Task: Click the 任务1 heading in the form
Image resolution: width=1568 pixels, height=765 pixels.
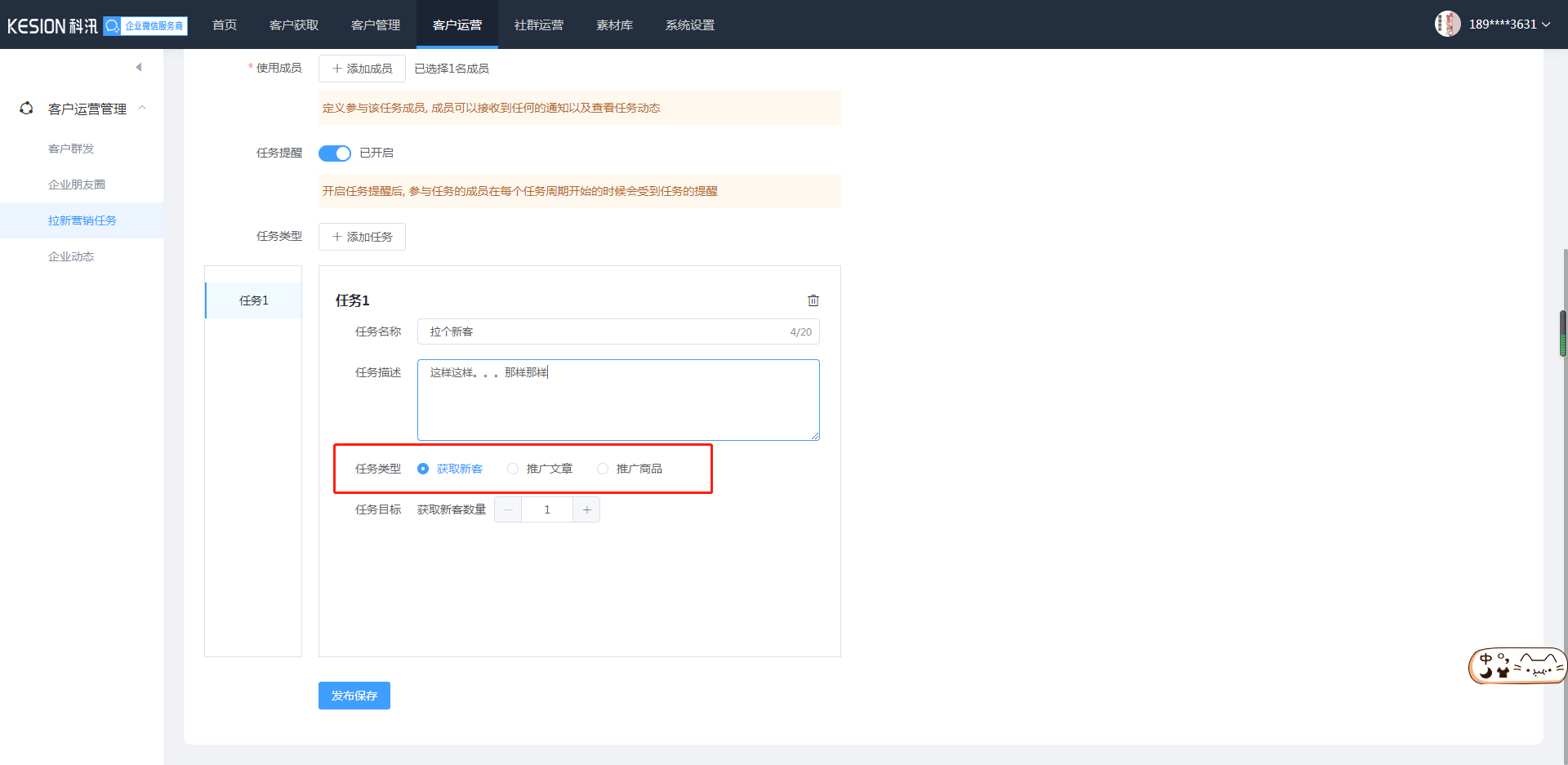Action: [353, 300]
